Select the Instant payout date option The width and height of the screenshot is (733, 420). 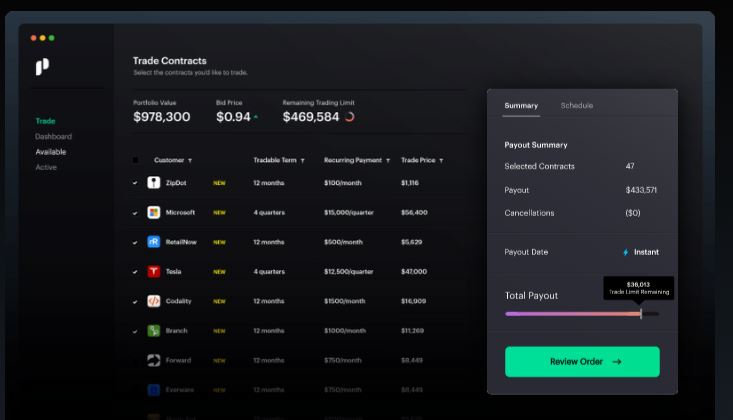point(641,252)
